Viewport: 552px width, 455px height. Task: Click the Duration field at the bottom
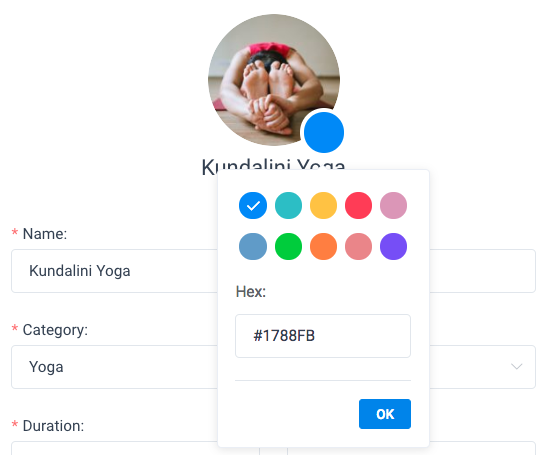click(x=114, y=448)
